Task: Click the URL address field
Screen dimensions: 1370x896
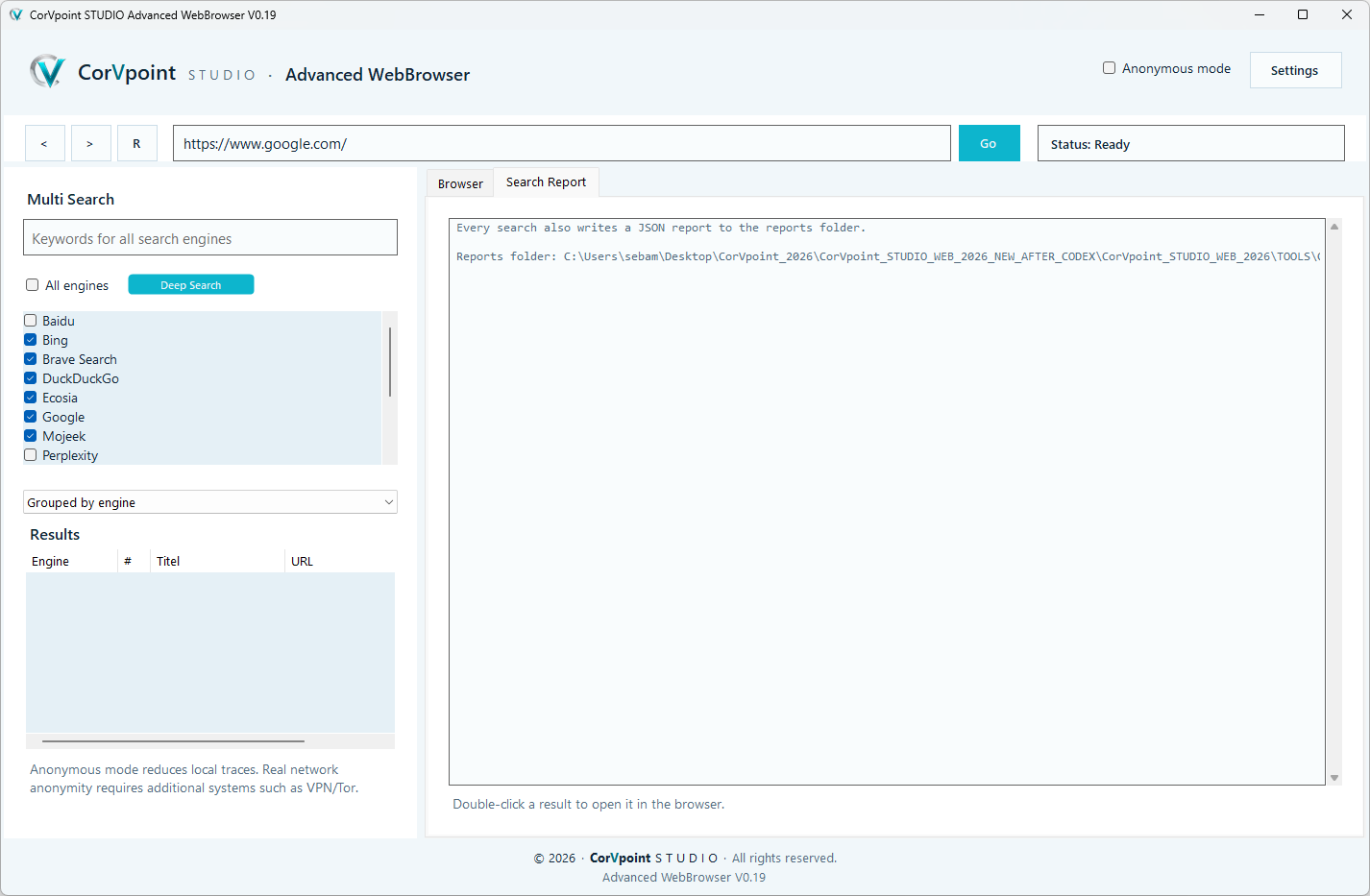Action: pos(562,143)
